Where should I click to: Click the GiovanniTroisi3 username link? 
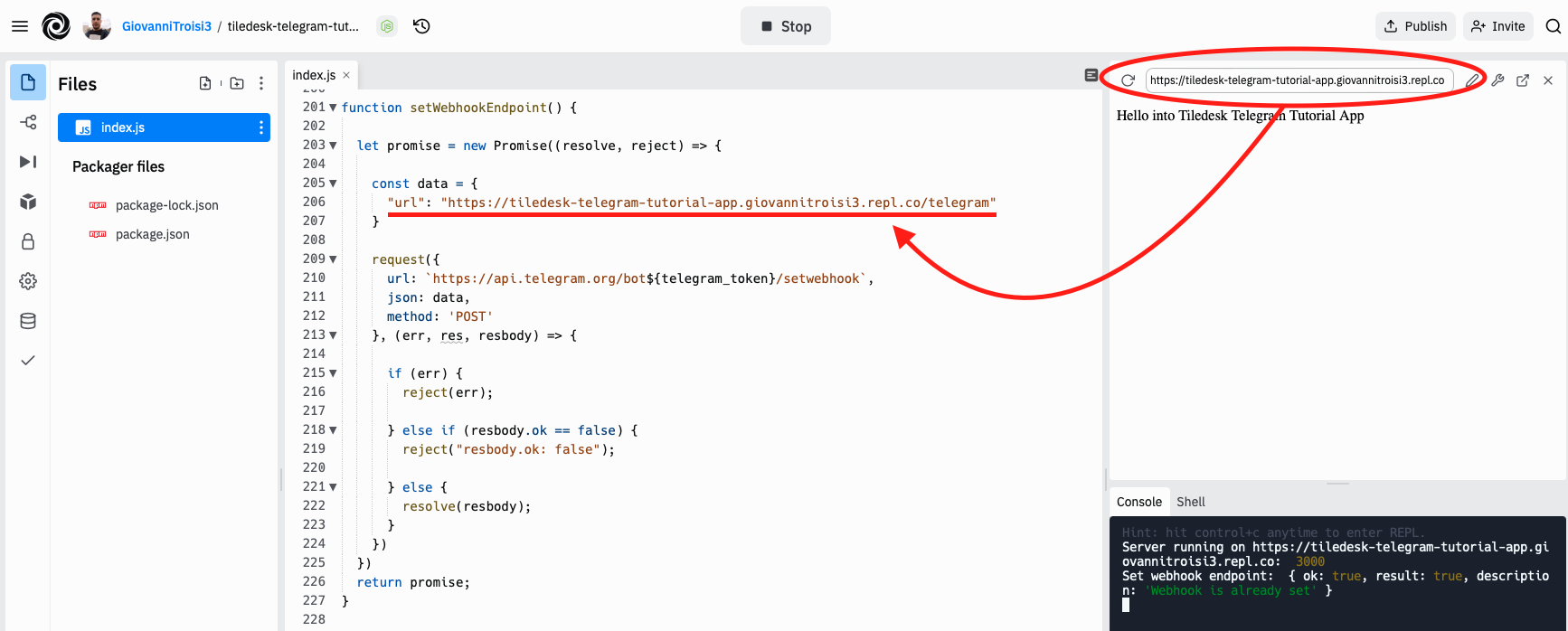click(x=166, y=26)
